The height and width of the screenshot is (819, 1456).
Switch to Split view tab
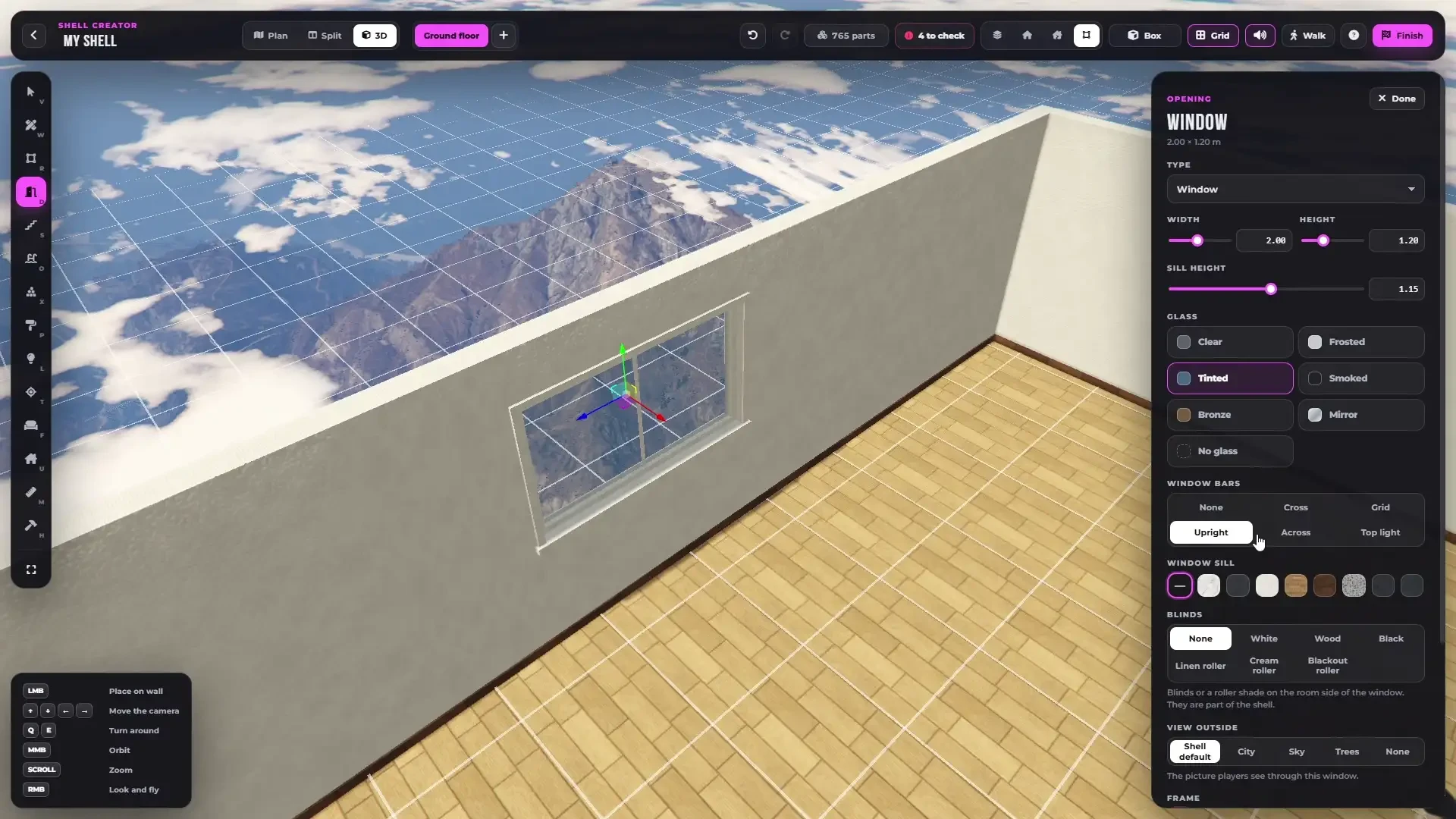(x=325, y=36)
